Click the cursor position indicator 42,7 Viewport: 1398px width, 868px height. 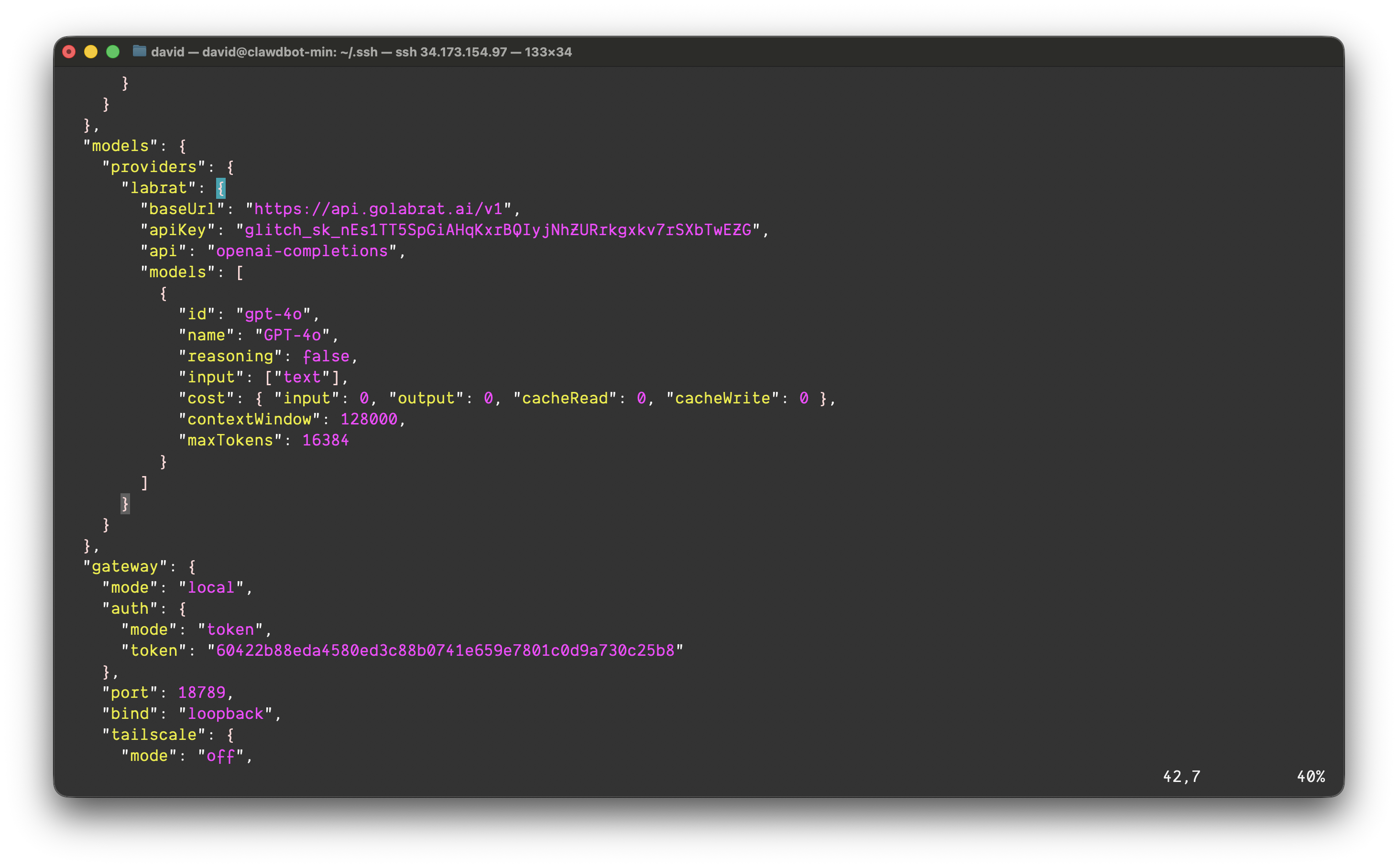pos(1181,776)
